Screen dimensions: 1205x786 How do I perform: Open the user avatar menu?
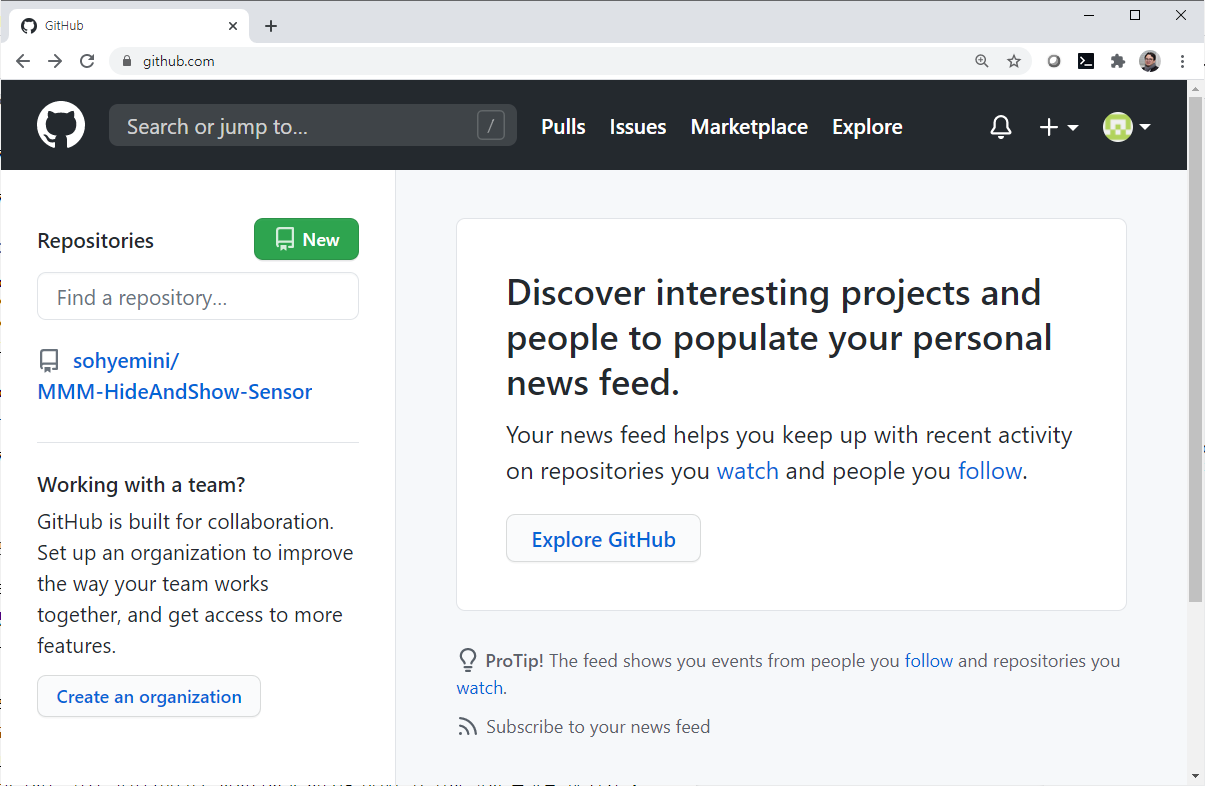click(1127, 127)
